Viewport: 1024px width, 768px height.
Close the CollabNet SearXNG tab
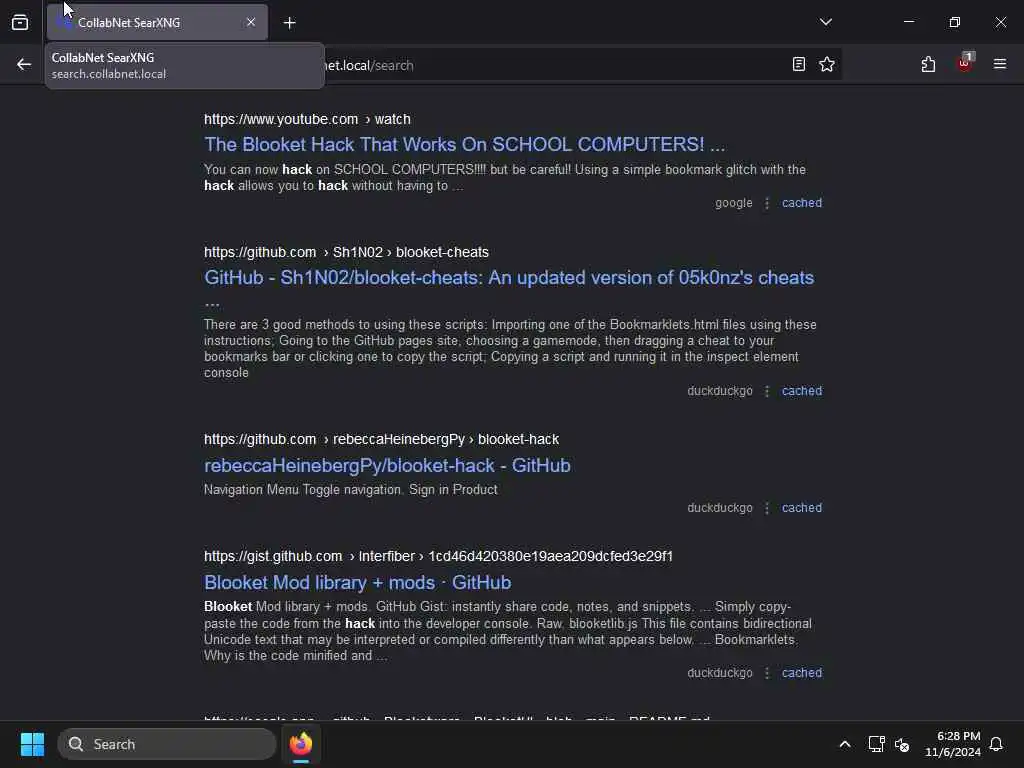pyautogui.click(x=251, y=22)
